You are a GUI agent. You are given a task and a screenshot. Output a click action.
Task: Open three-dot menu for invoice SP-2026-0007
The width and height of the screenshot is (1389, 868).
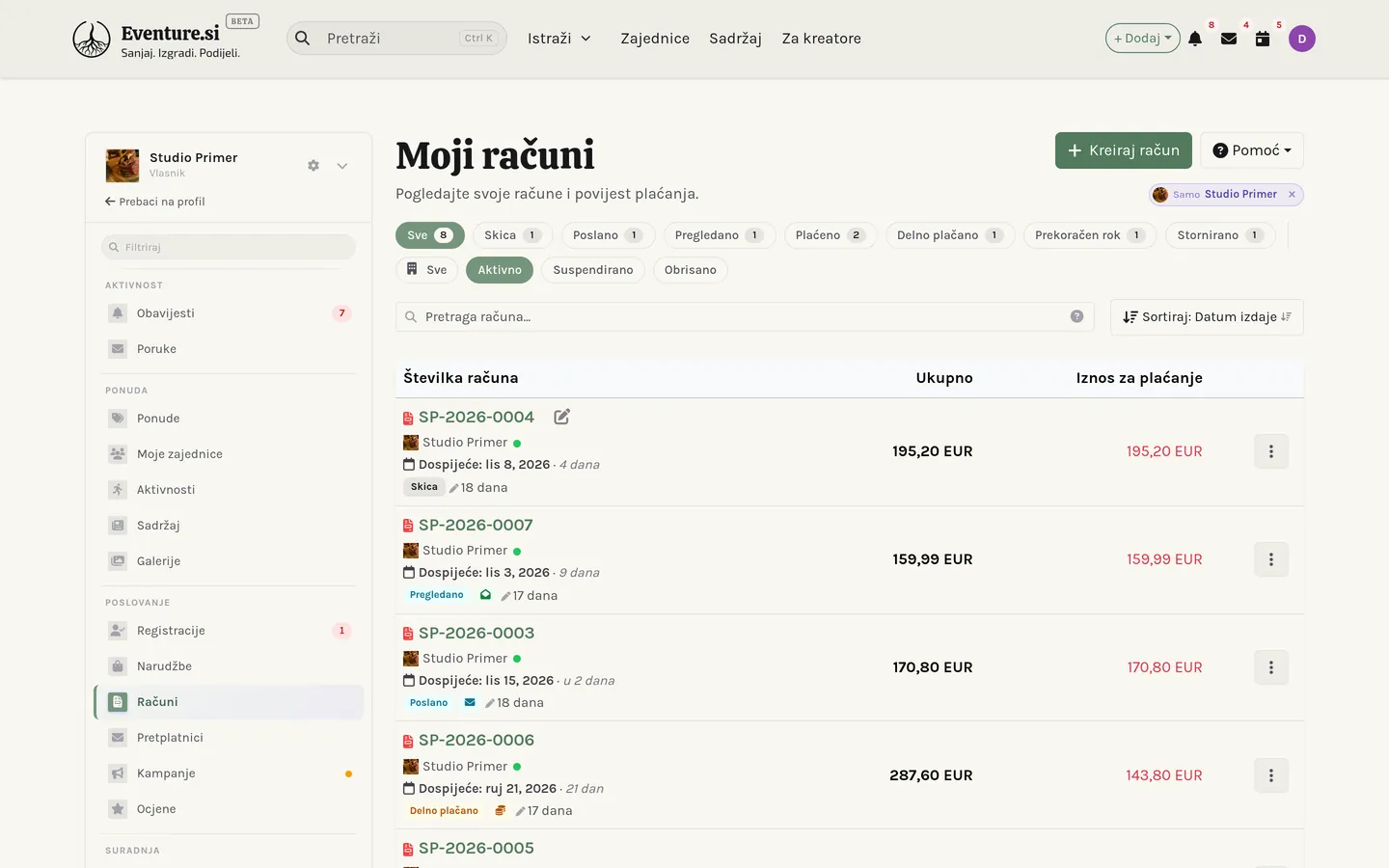[x=1271, y=559]
